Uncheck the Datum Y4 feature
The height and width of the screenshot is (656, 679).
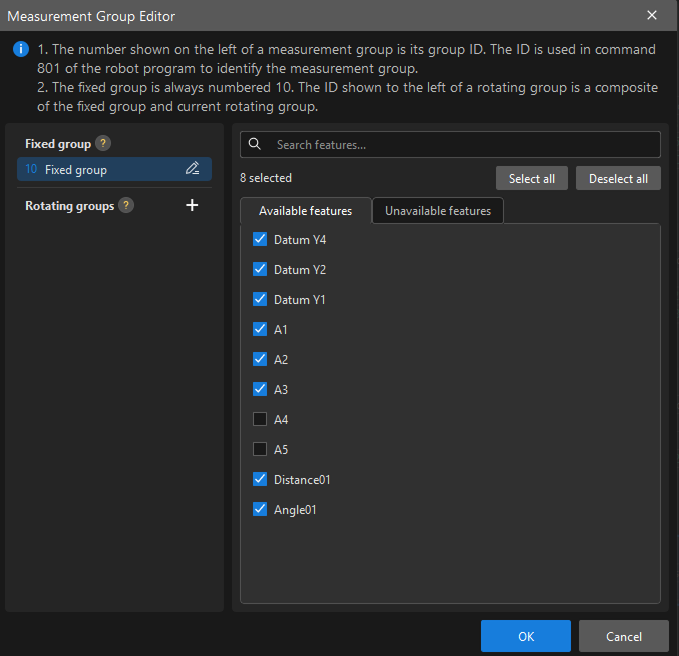pos(260,239)
